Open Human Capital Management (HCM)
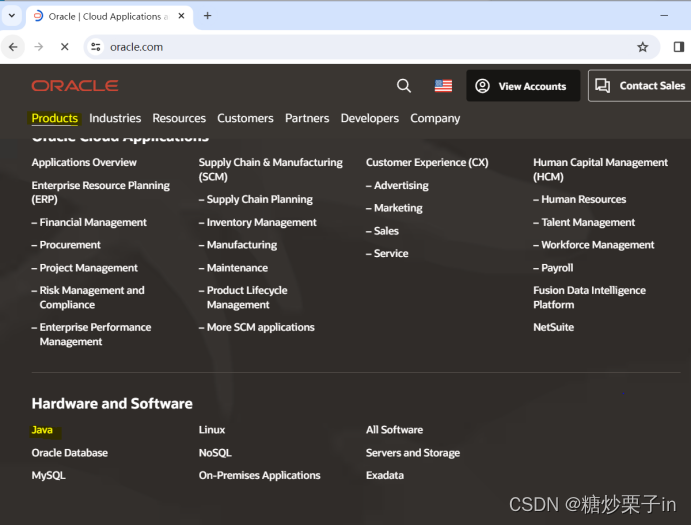The height and width of the screenshot is (525, 692). point(600,169)
